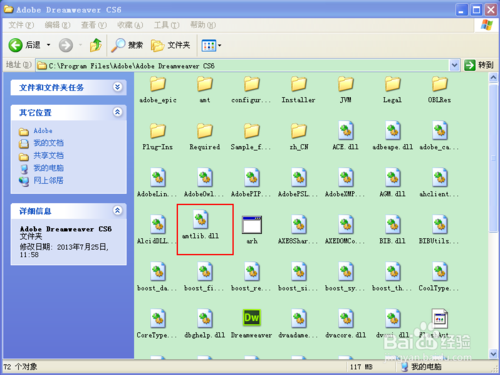The image size is (500, 375).
Task: Open the Tools menu
Action: (x=166, y=25)
